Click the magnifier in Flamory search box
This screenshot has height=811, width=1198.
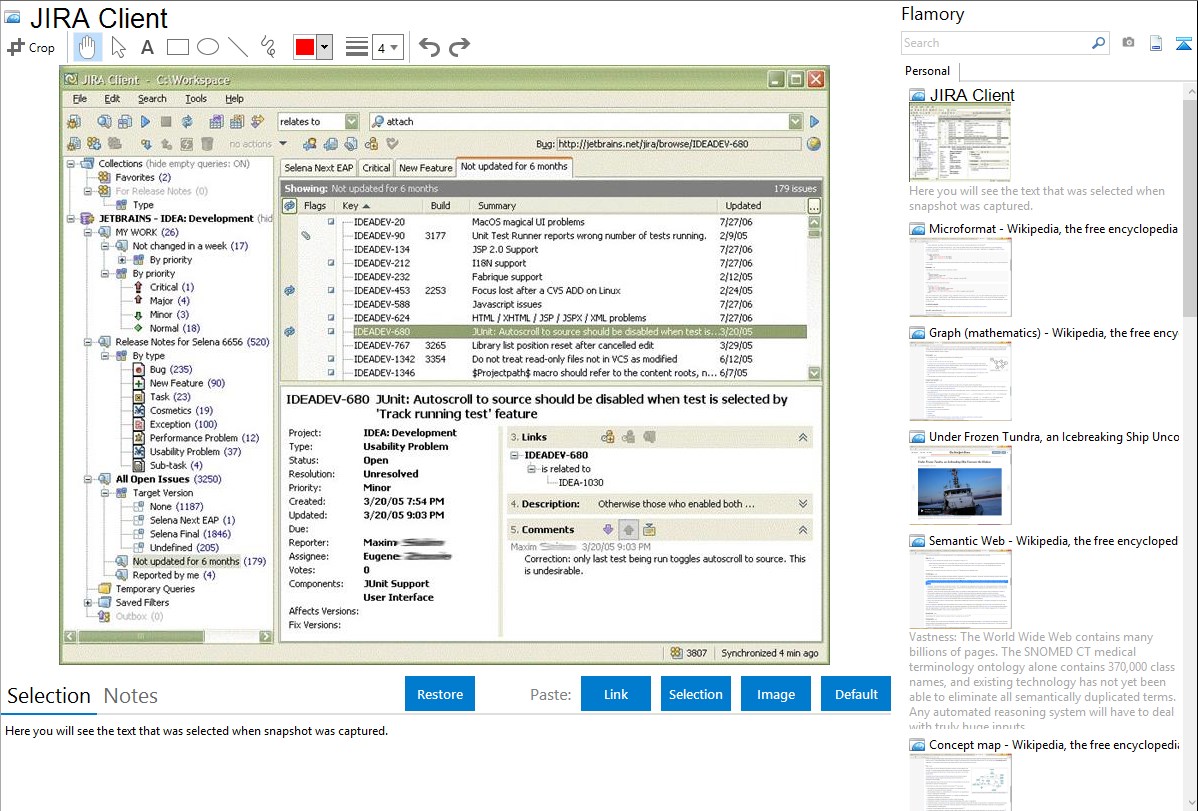pyautogui.click(x=1098, y=43)
